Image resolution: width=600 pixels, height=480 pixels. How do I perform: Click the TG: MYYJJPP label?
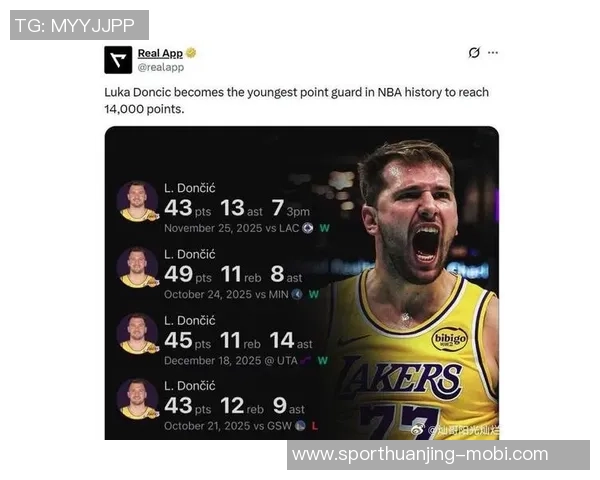click(79, 25)
